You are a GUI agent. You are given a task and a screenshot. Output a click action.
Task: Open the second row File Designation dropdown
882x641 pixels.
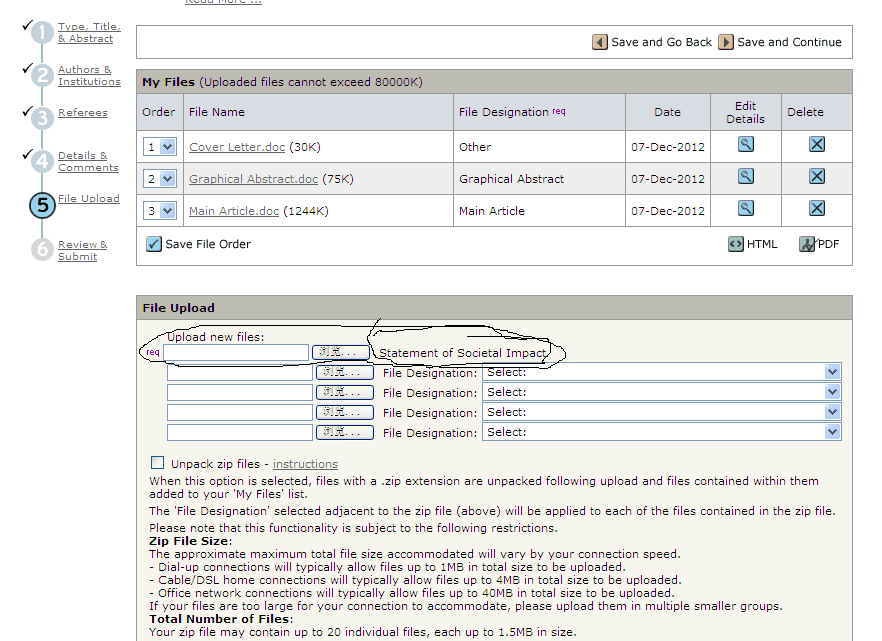click(662, 372)
